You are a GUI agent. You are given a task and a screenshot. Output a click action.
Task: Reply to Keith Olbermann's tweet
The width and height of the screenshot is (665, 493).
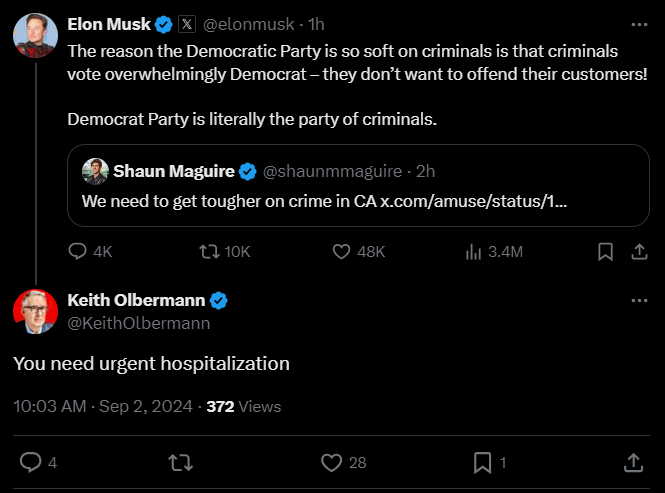coord(31,462)
